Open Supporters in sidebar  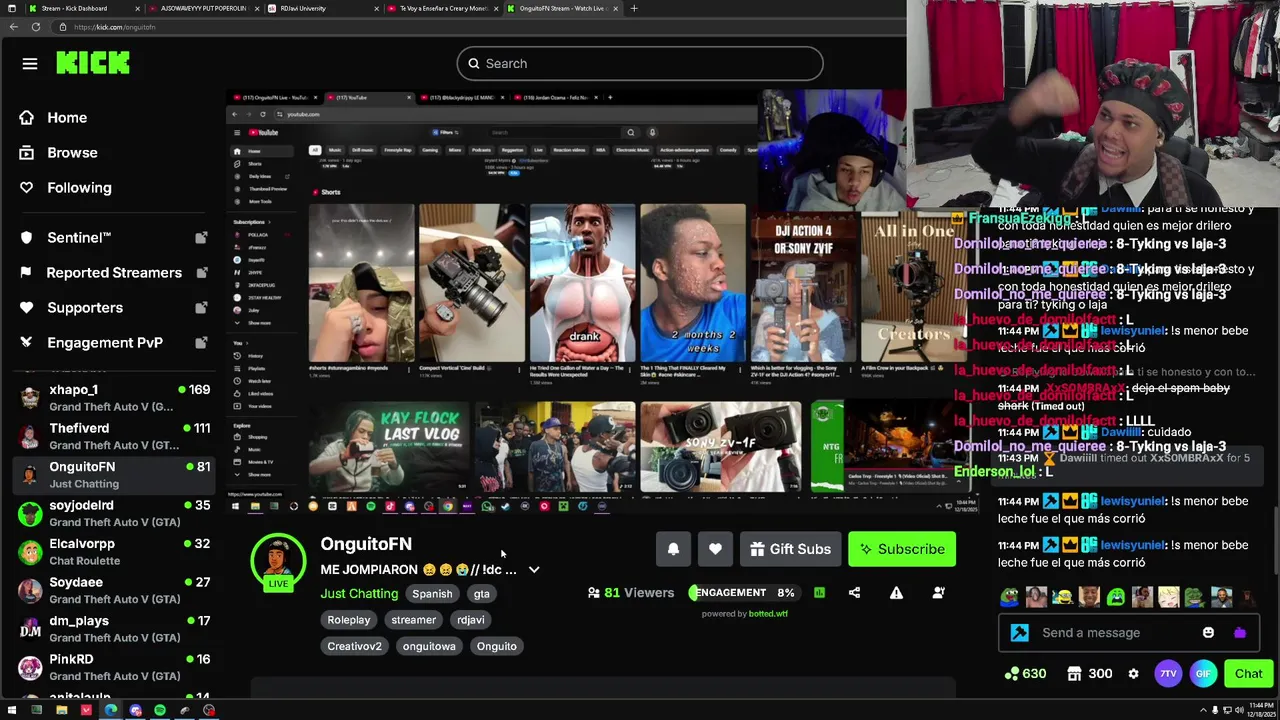coord(85,308)
